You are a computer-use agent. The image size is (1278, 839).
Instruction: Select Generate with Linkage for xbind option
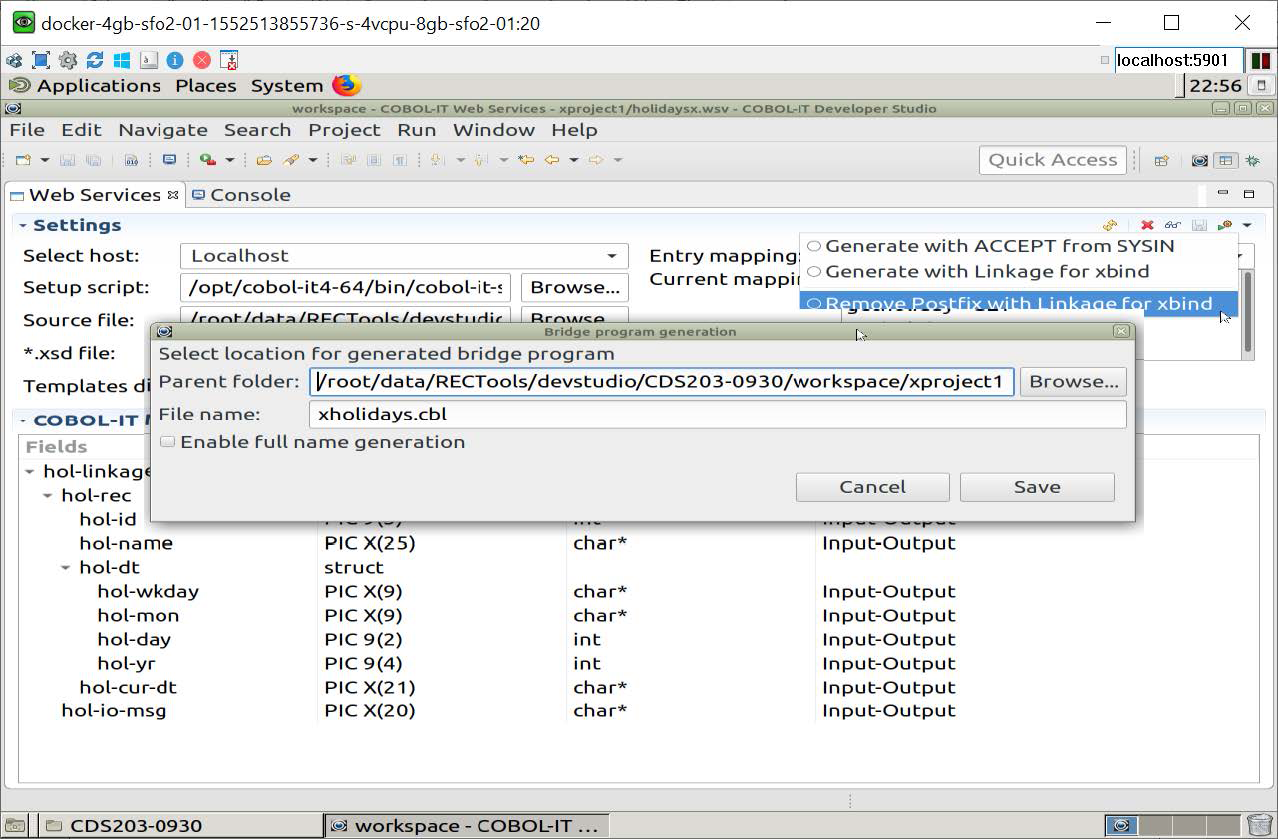[x=986, y=272]
